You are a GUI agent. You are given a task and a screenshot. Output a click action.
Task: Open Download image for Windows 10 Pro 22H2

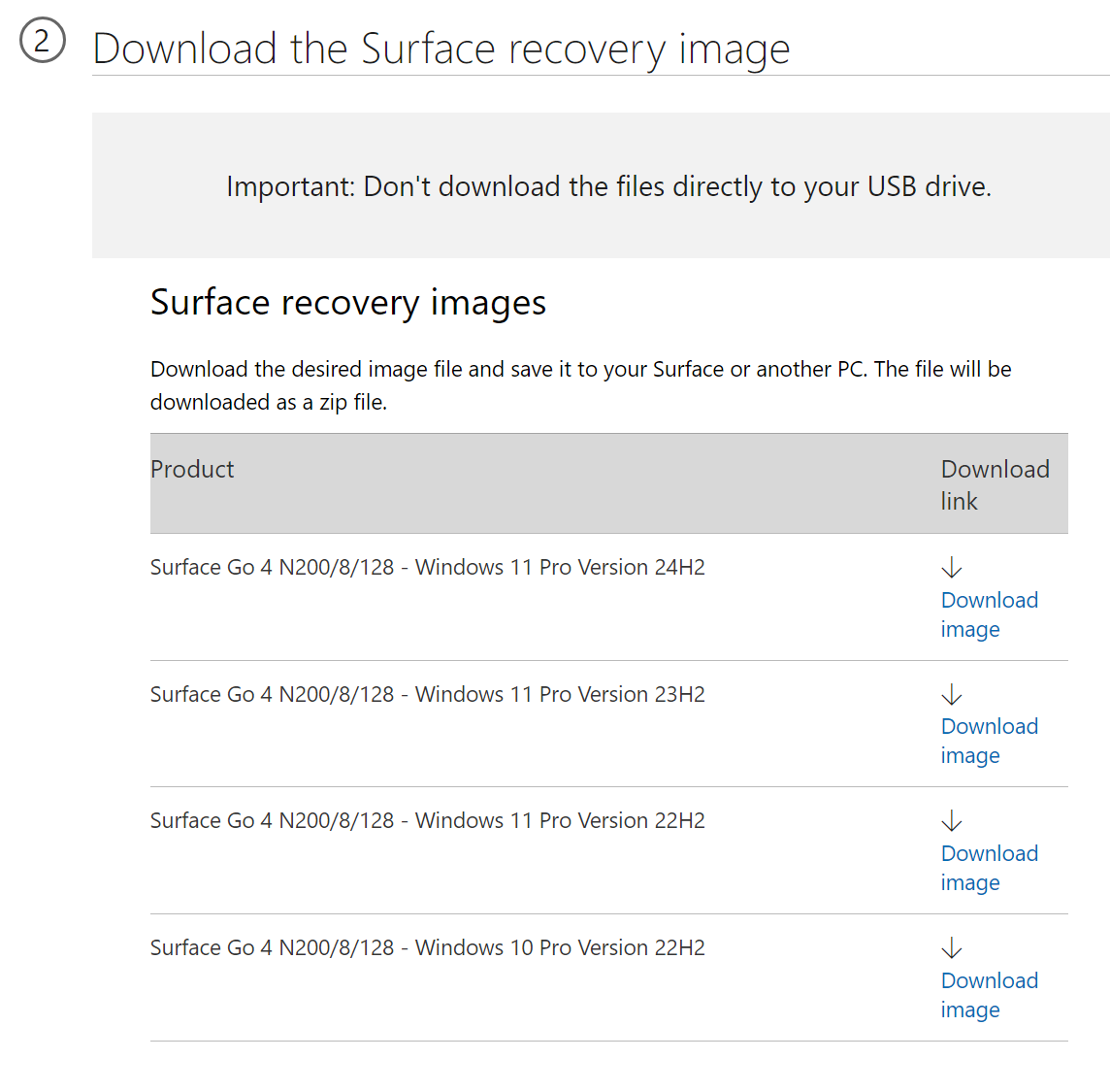pos(989,995)
